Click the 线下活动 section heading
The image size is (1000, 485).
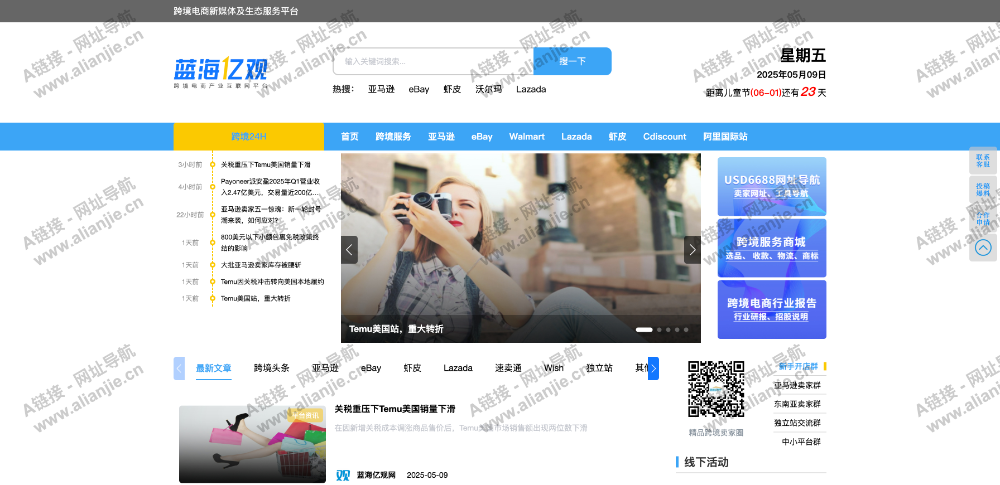706,462
